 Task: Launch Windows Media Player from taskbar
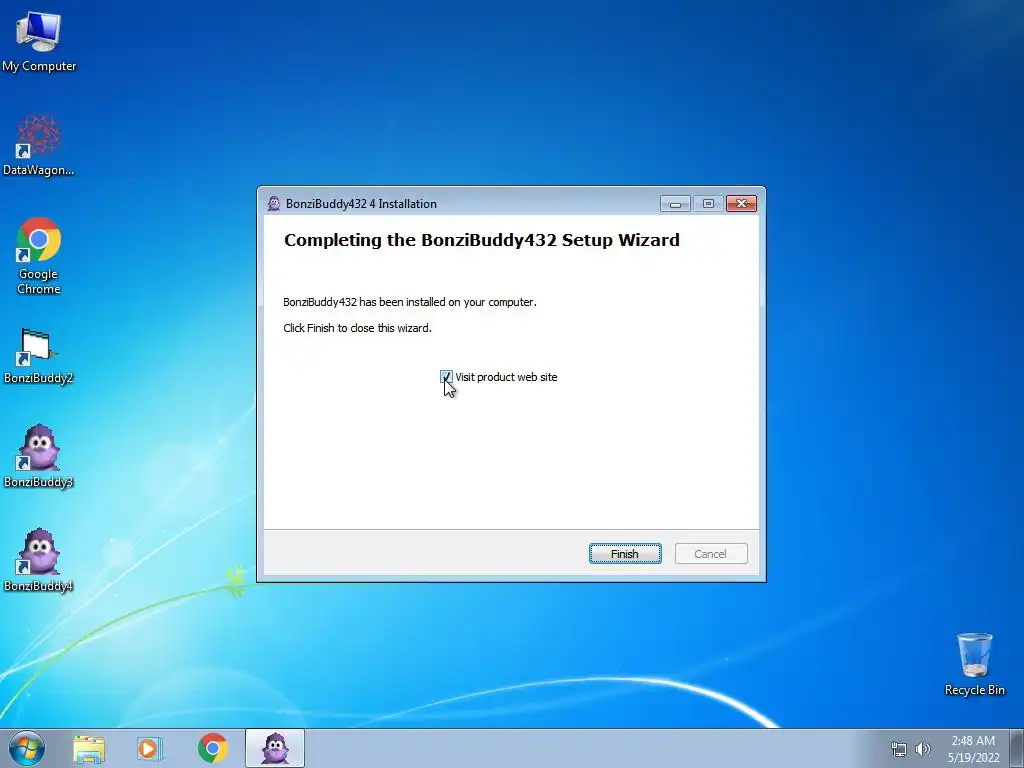(150, 748)
